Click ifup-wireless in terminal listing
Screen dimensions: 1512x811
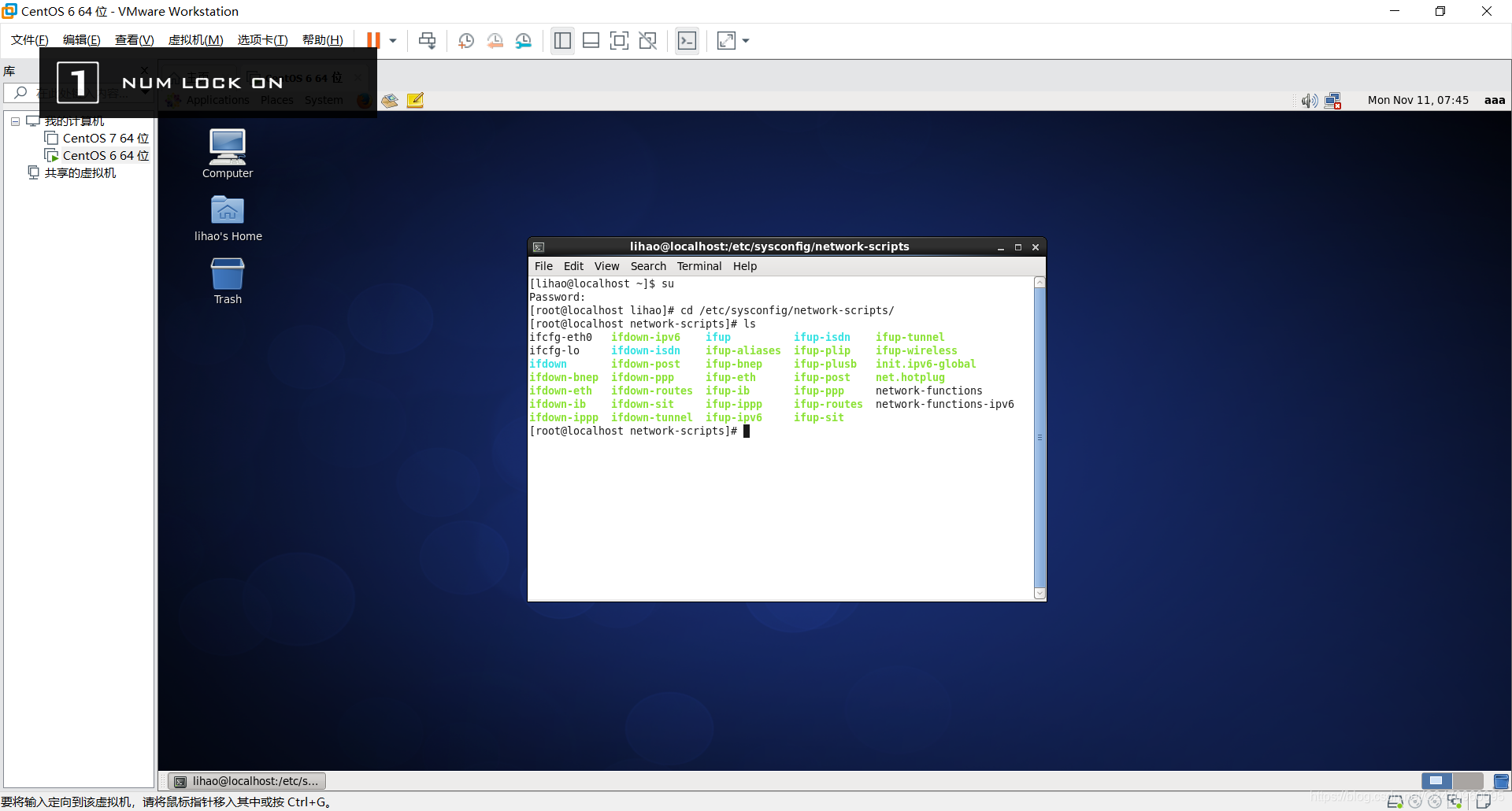pos(916,350)
